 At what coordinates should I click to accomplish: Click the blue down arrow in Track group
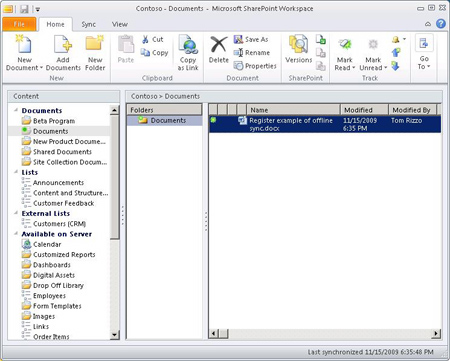click(x=395, y=66)
